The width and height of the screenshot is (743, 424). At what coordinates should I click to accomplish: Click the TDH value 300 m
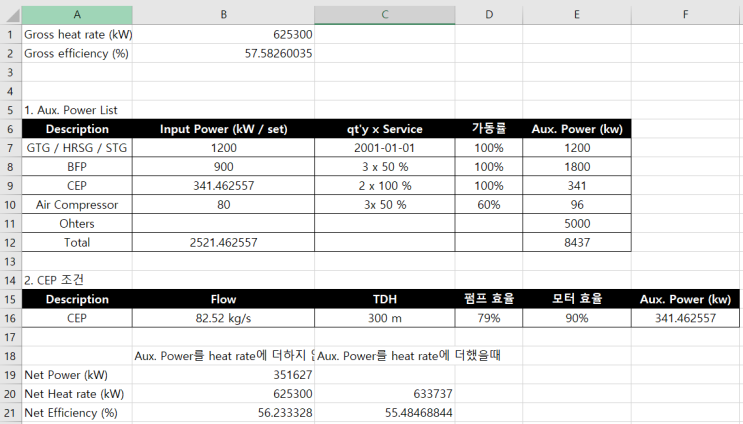pyautogui.click(x=383, y=318)
